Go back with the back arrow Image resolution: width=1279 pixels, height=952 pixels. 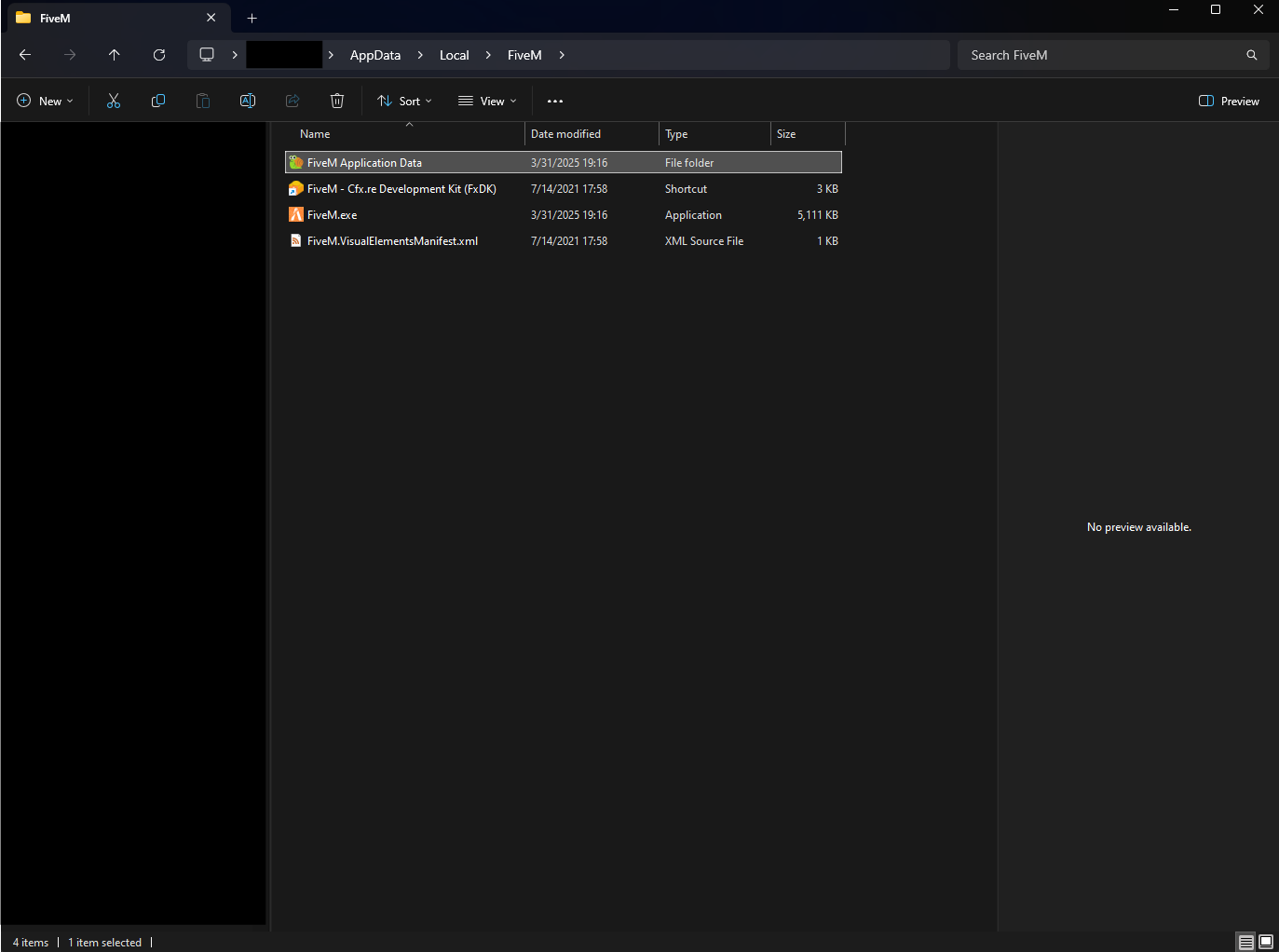coord(24,55)
